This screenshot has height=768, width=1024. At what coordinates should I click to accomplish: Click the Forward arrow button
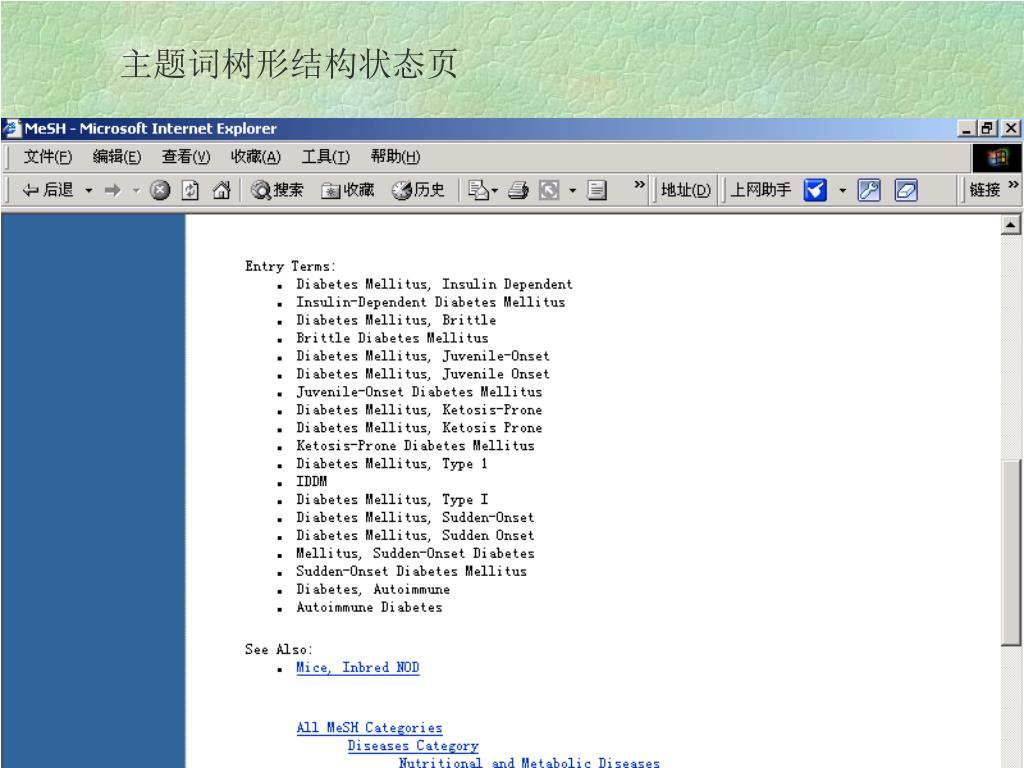pos(113,190)
